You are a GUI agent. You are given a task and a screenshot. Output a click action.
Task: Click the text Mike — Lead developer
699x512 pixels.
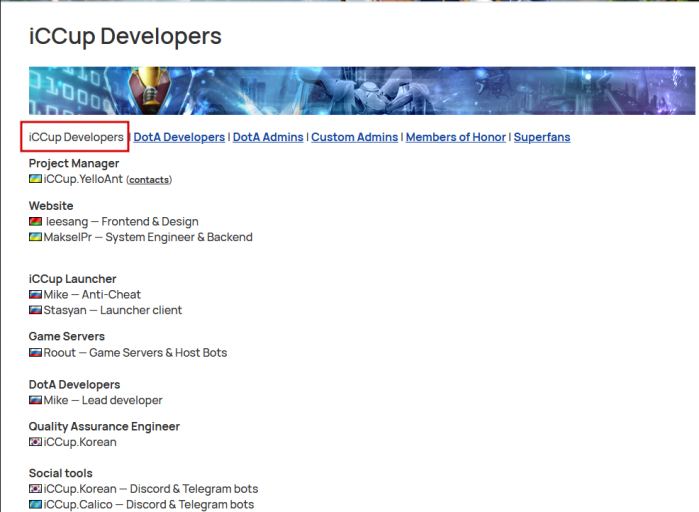pyautogui.click(x=103, y=400)
